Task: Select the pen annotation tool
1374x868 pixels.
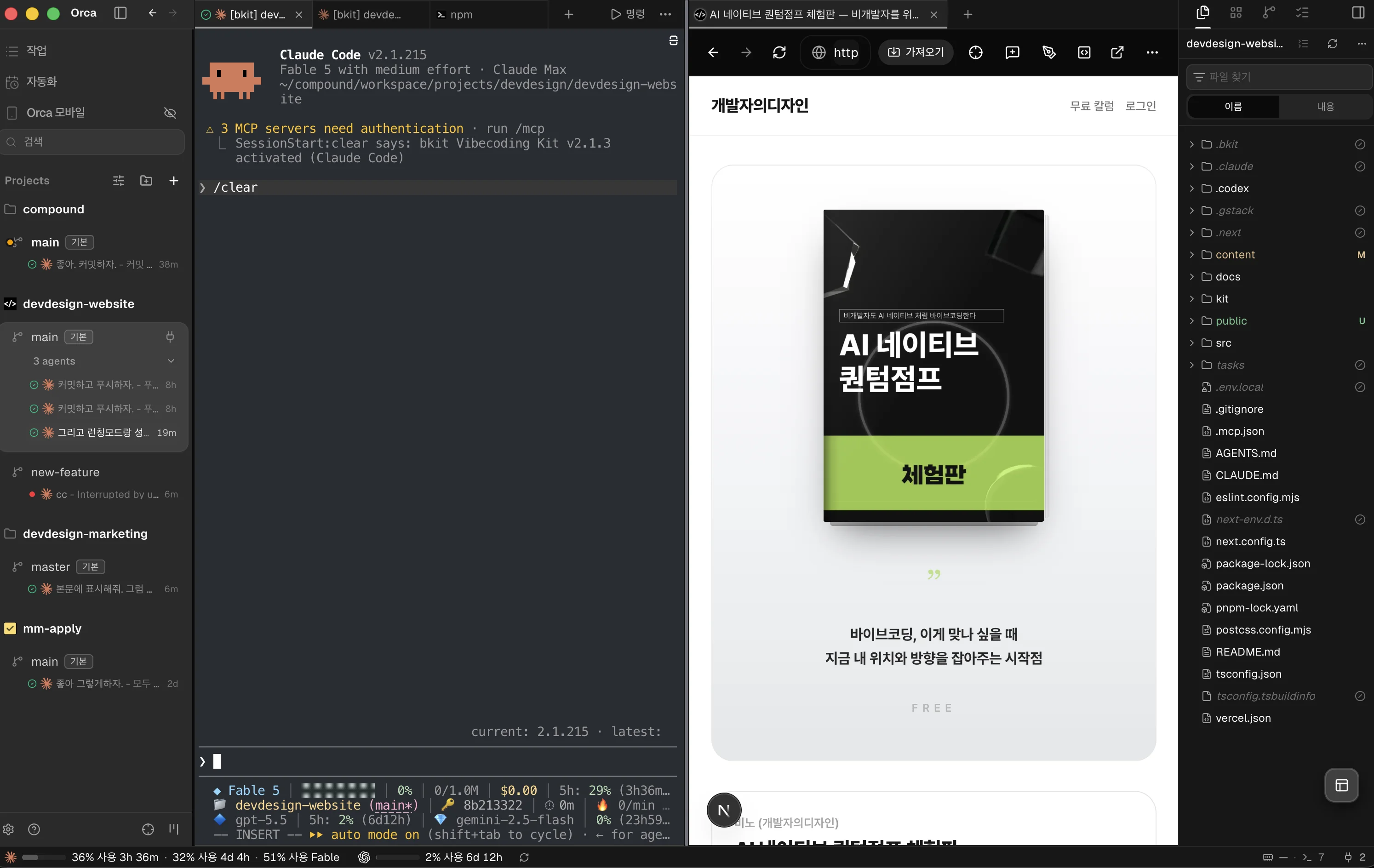Action: [x=1049, y=52]
